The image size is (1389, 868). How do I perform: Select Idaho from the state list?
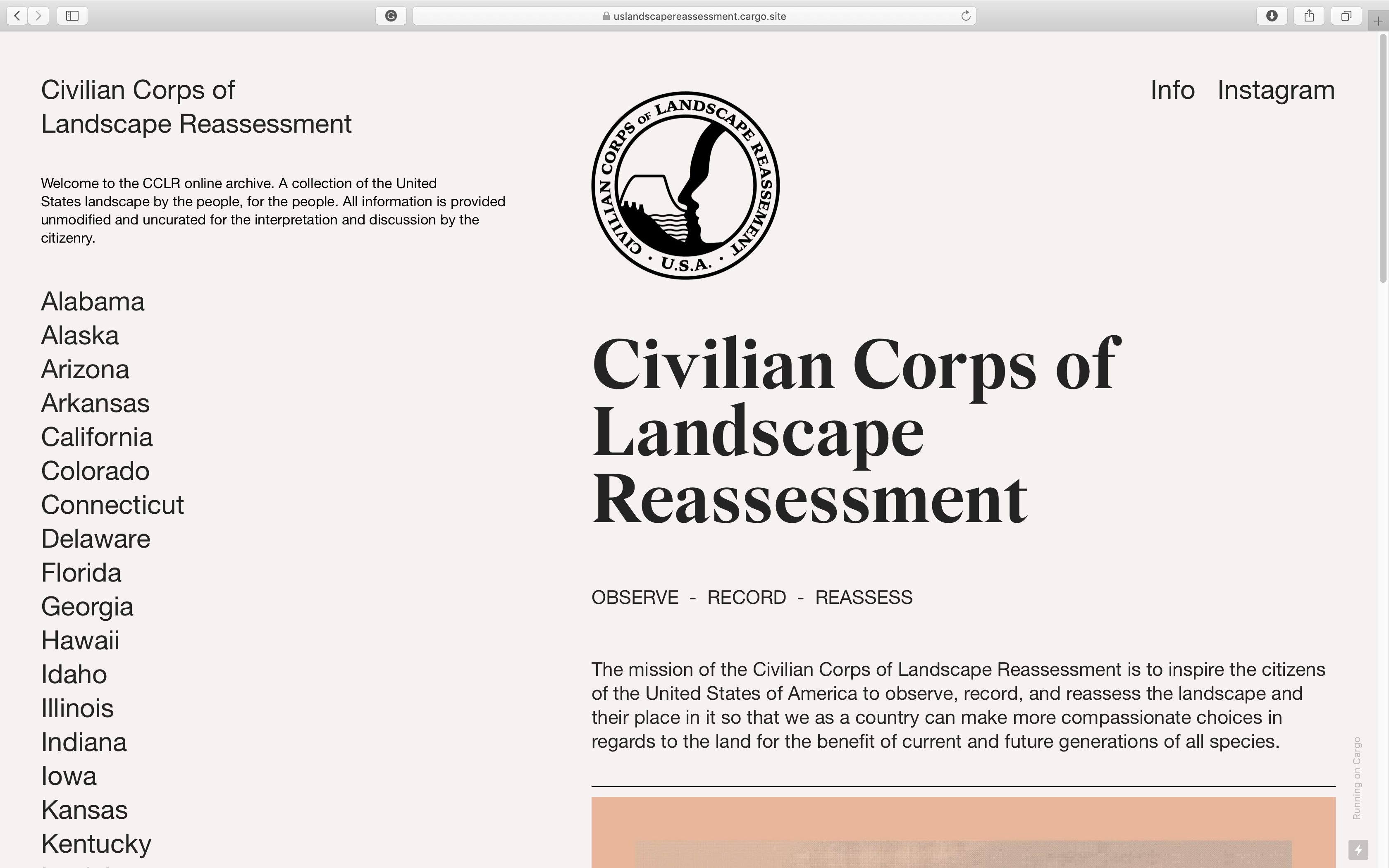tap(74, 674)
